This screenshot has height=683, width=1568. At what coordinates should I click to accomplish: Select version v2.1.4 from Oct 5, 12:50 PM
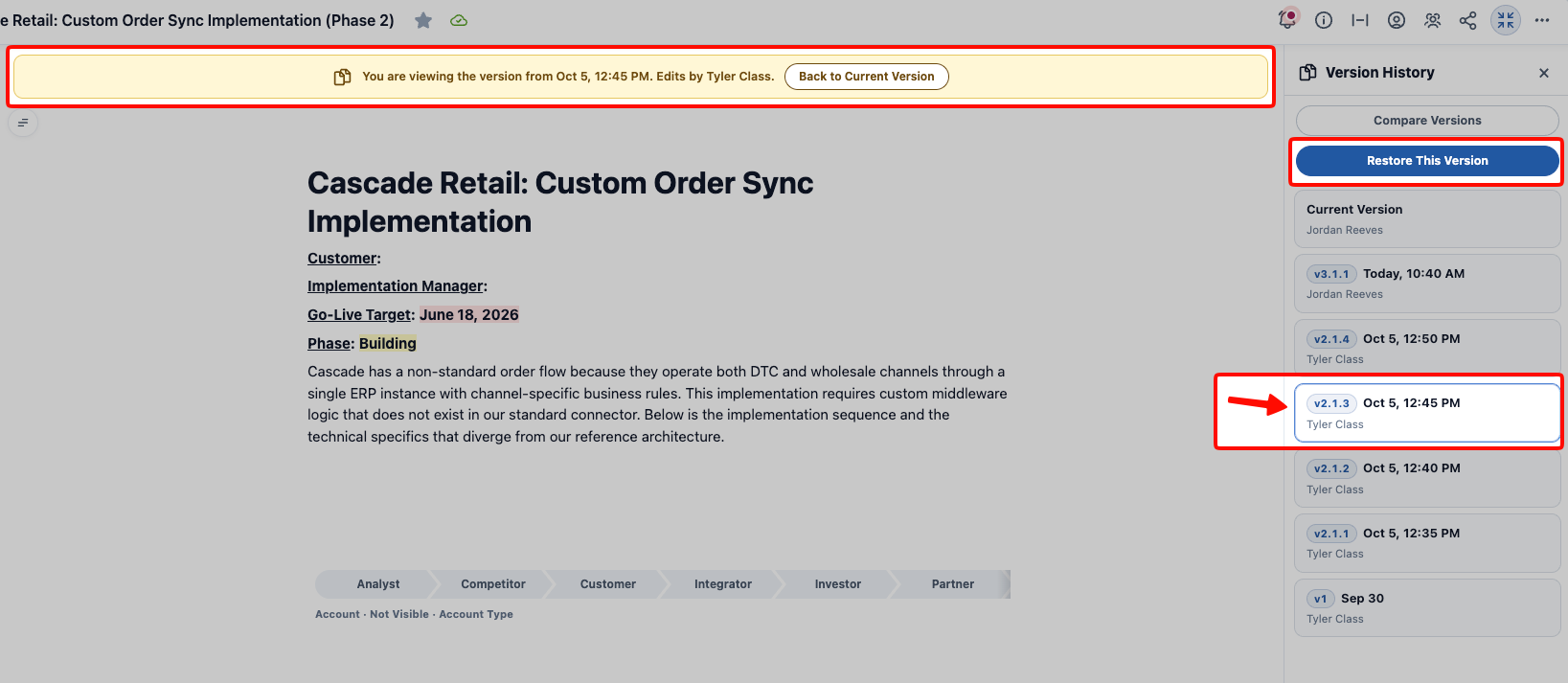coord(1427,349)
